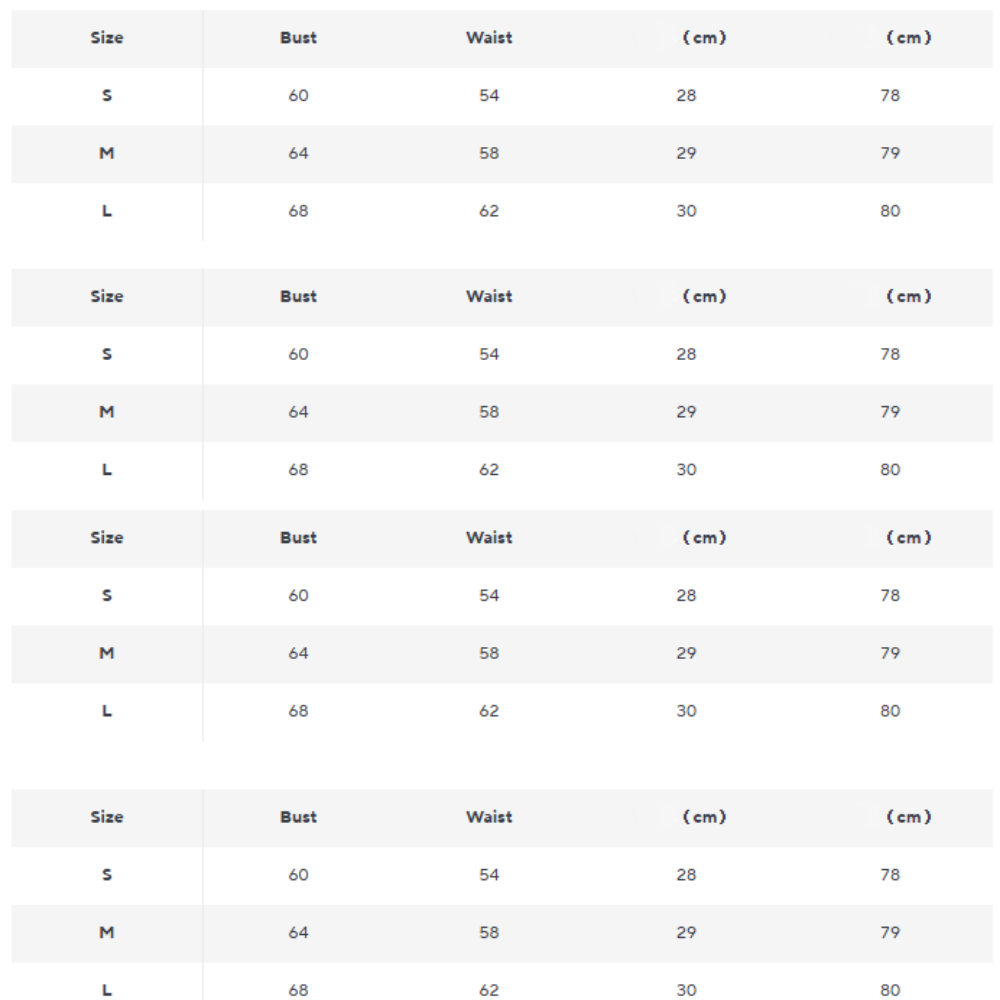Select waist value 62 in the topmost table
1000x1000 pixels.
(x=489, y=211)
